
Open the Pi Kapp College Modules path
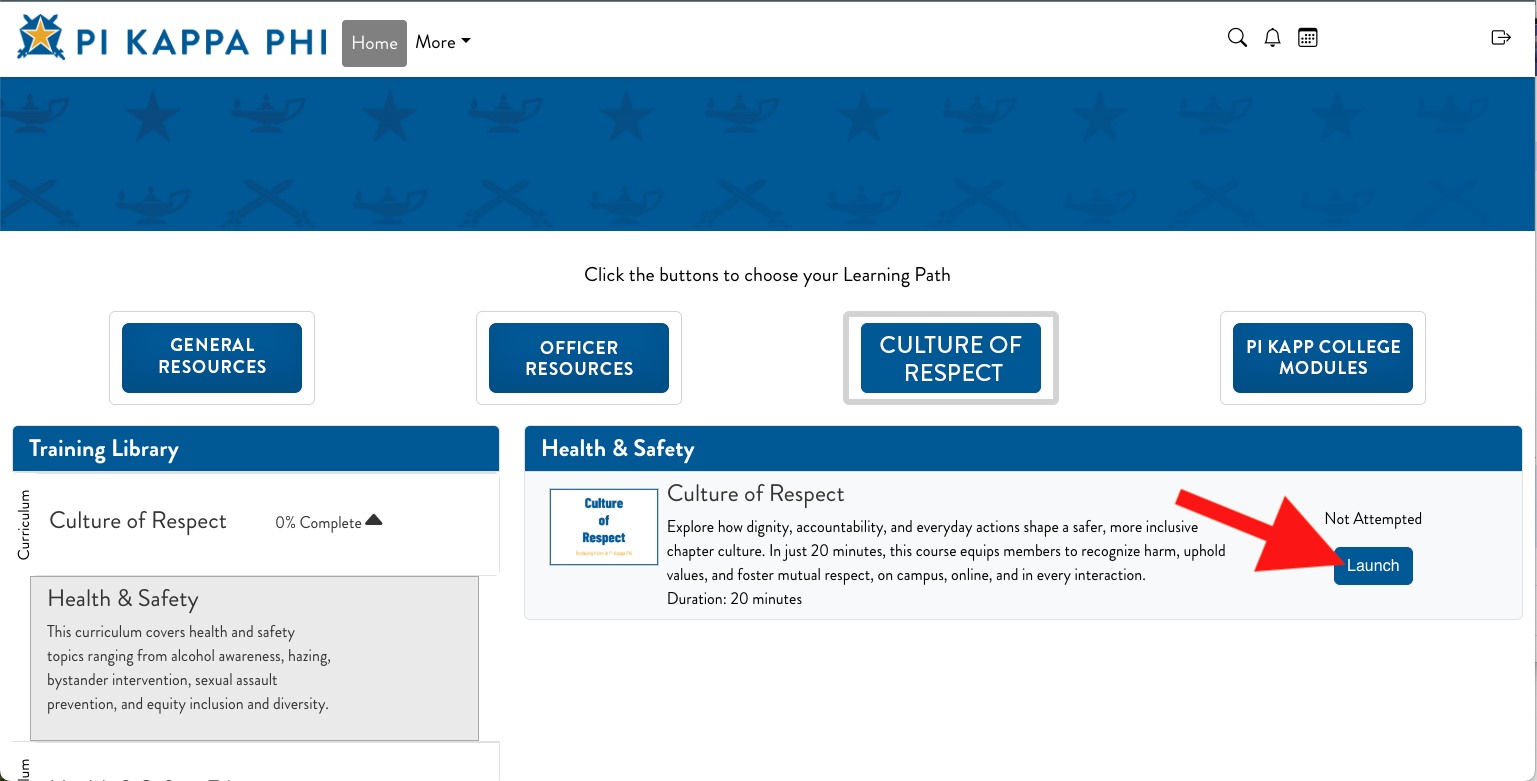click(x=1322, y=357)
